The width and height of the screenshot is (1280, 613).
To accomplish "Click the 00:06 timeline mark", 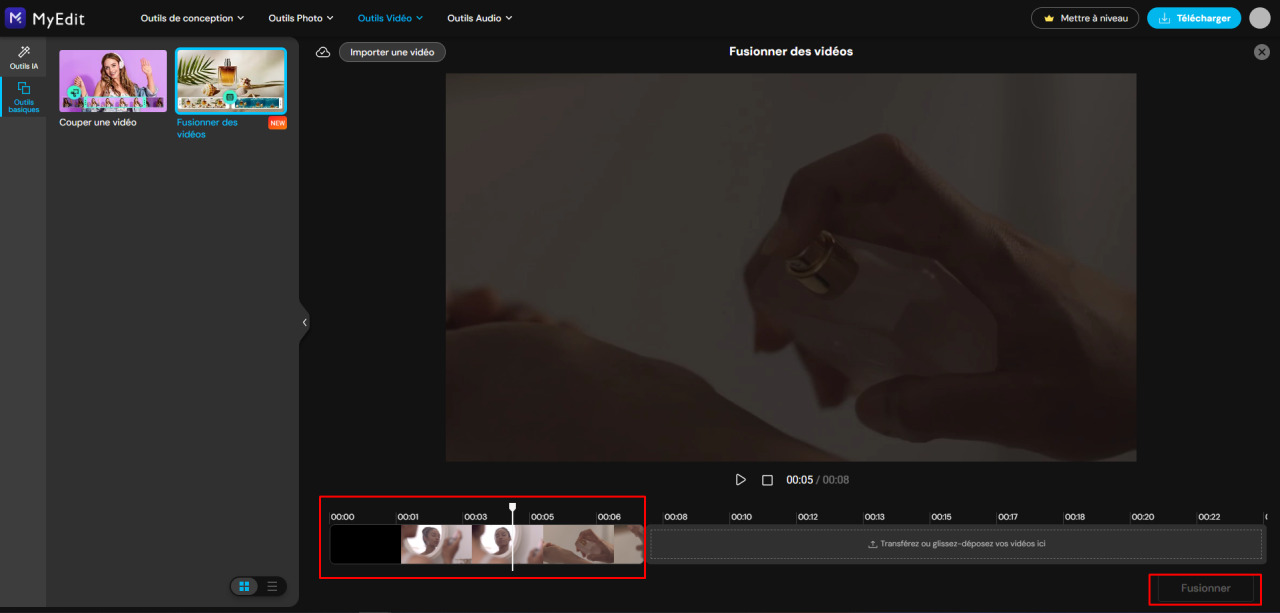I will tap(609, 517).
